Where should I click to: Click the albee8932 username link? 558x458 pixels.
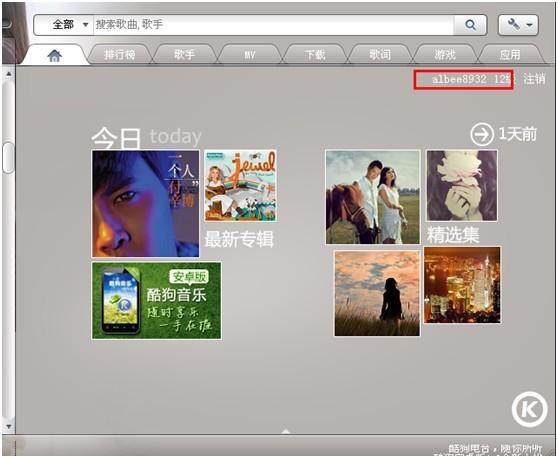coord(459,79)
